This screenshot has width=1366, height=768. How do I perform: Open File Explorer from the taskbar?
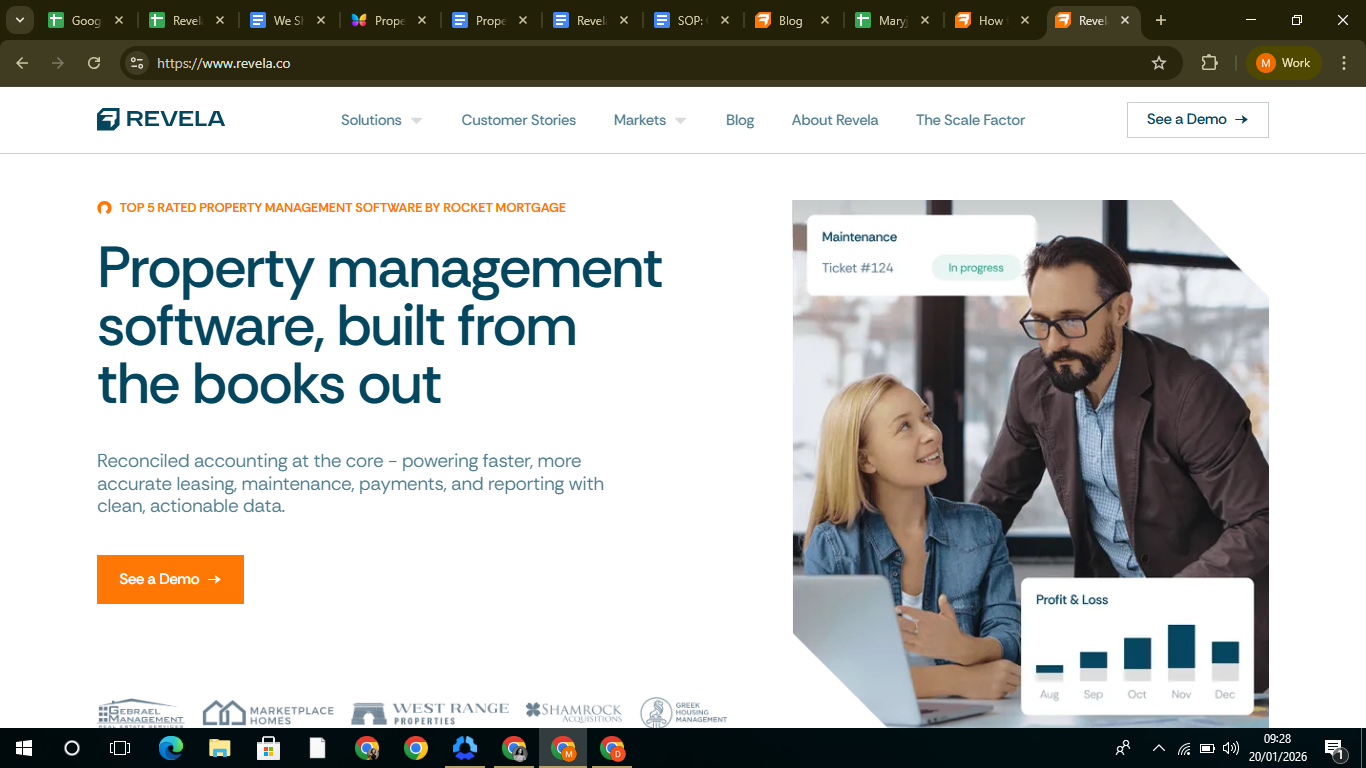(220, 748)
